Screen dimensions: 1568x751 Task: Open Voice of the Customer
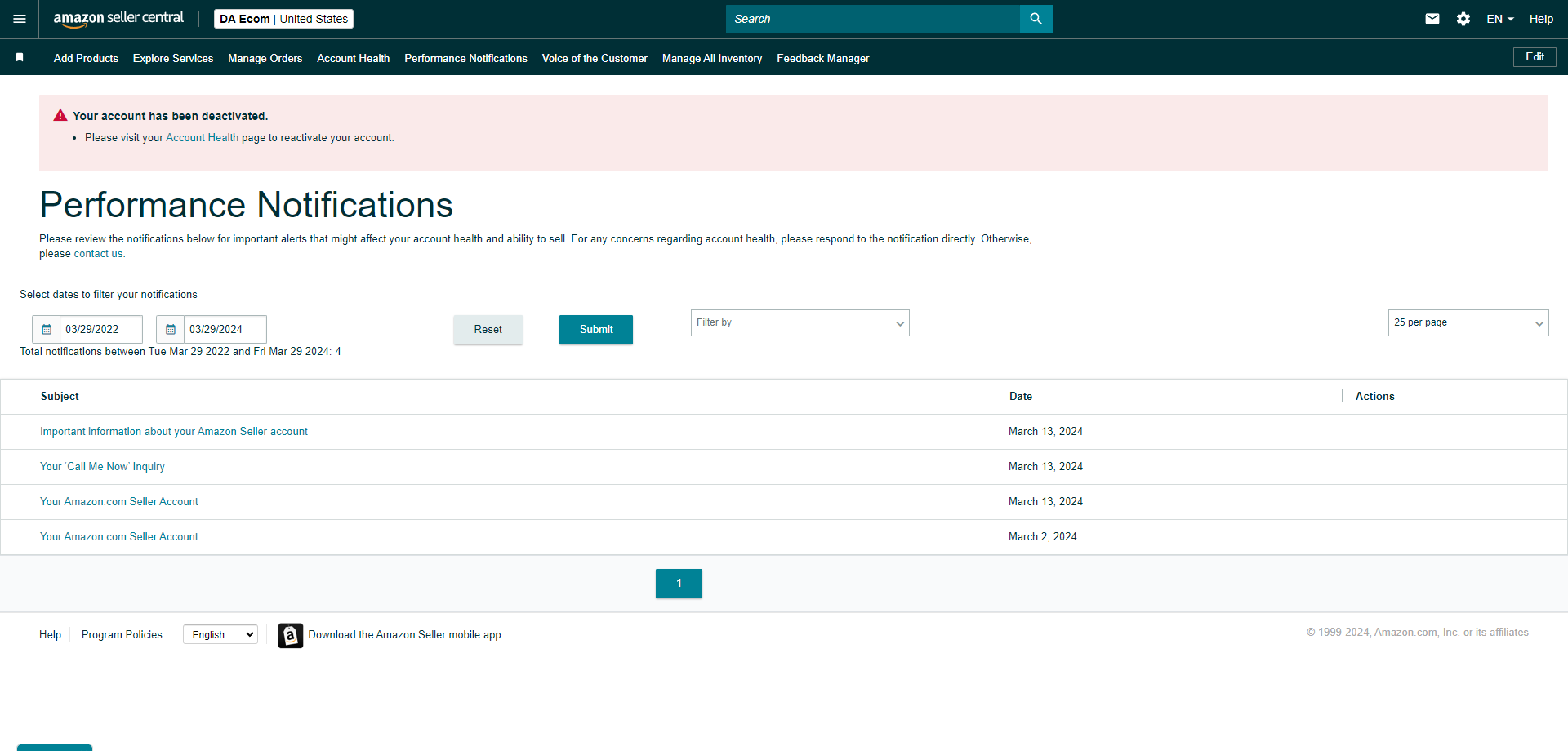pyautogui.click(x=595, y=58)
